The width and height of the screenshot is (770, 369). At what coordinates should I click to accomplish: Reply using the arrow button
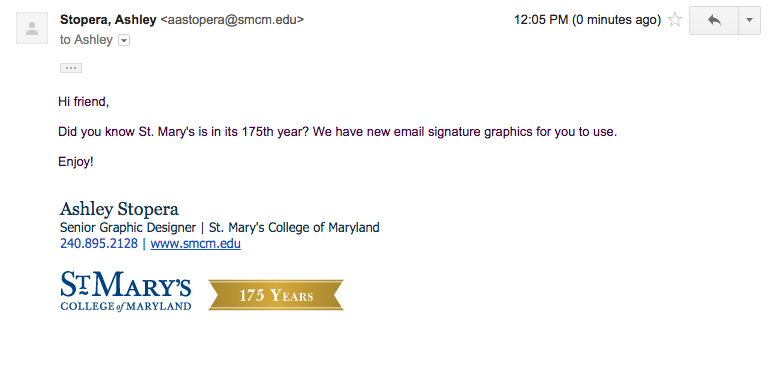[714, 20]
